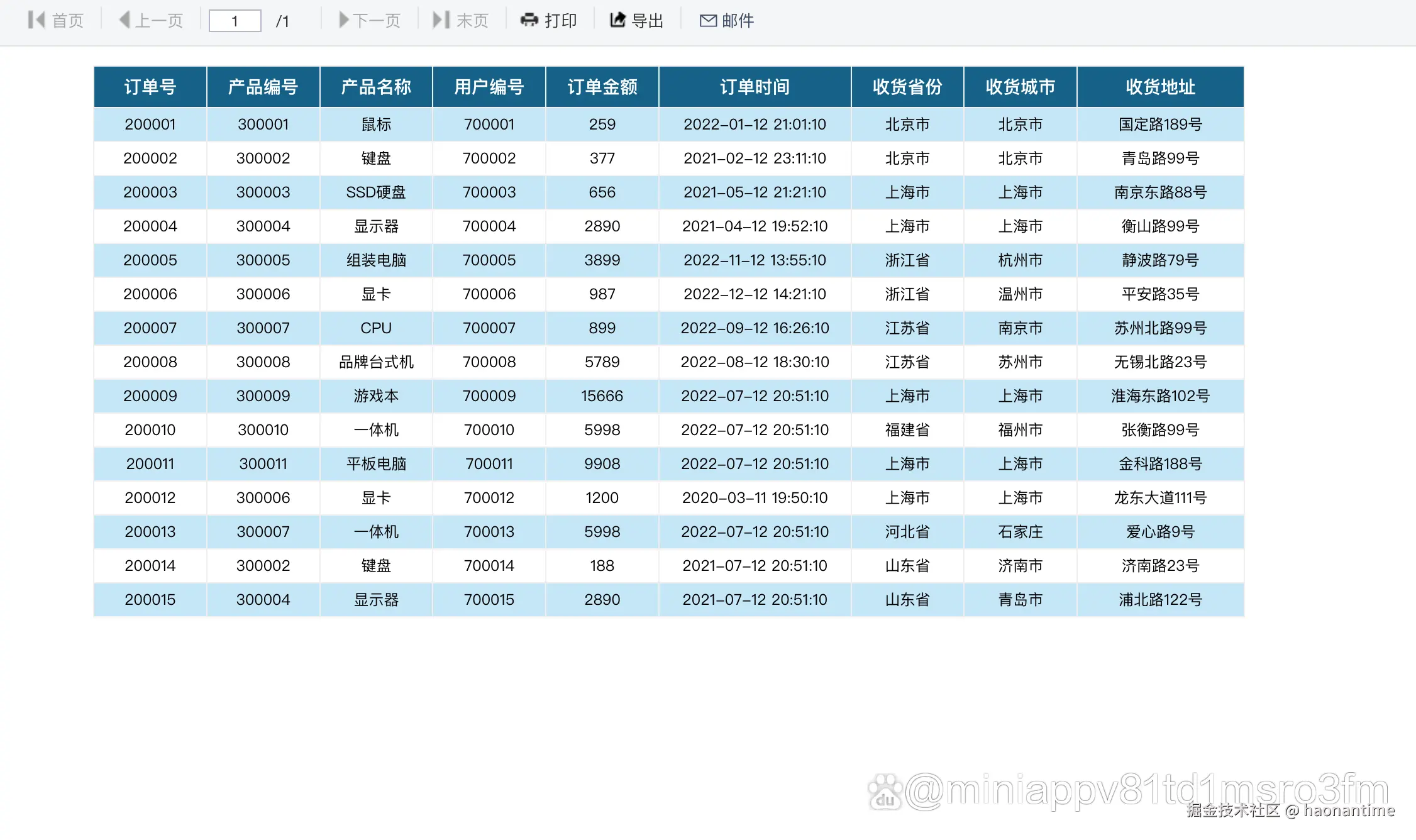Image resolution: width=1416 pixels, height=840 pixels.
Task: Click the first page skip-back icon
Action: pyautogui.click(x=36, y=20)
